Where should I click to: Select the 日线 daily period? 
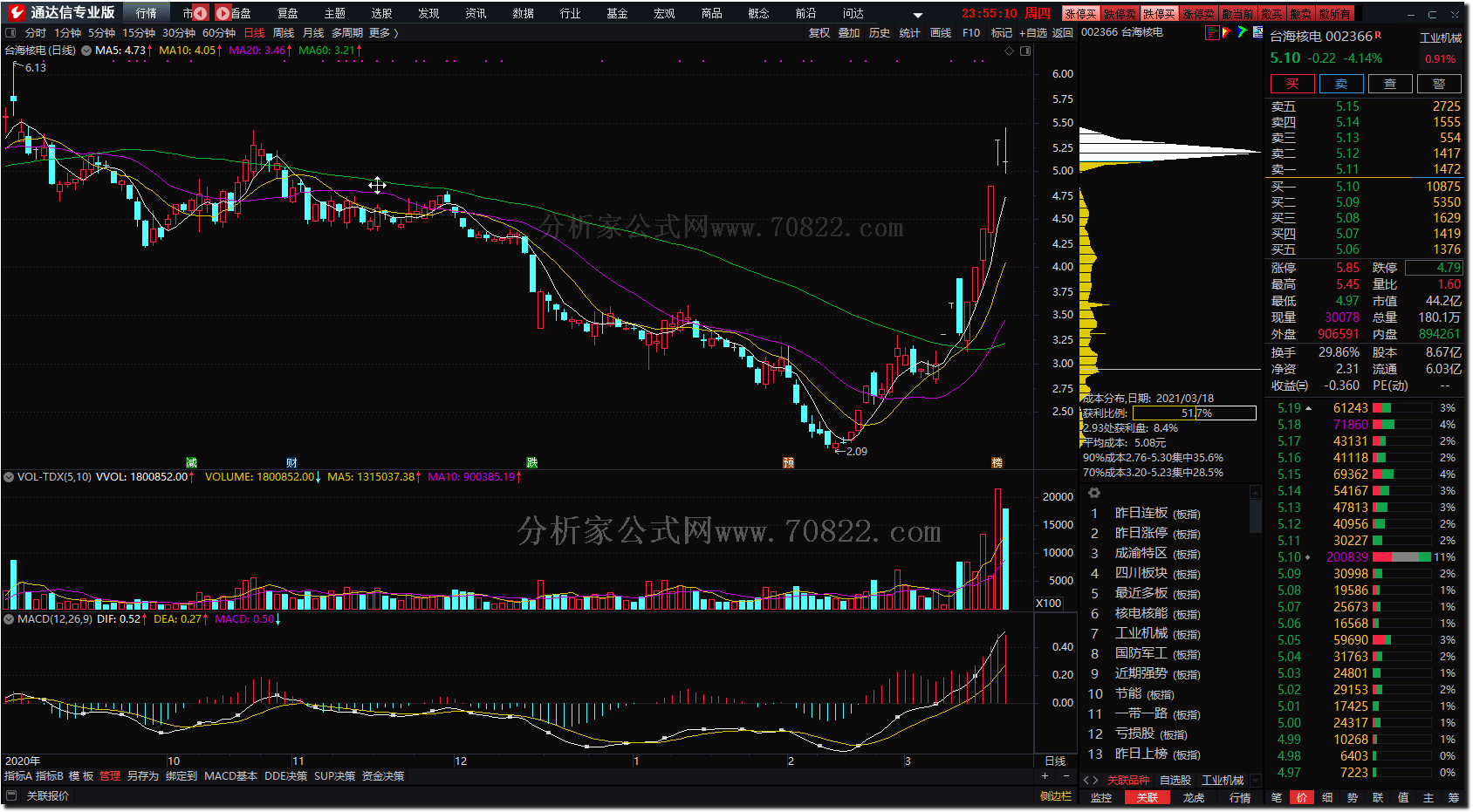[254, 33]
